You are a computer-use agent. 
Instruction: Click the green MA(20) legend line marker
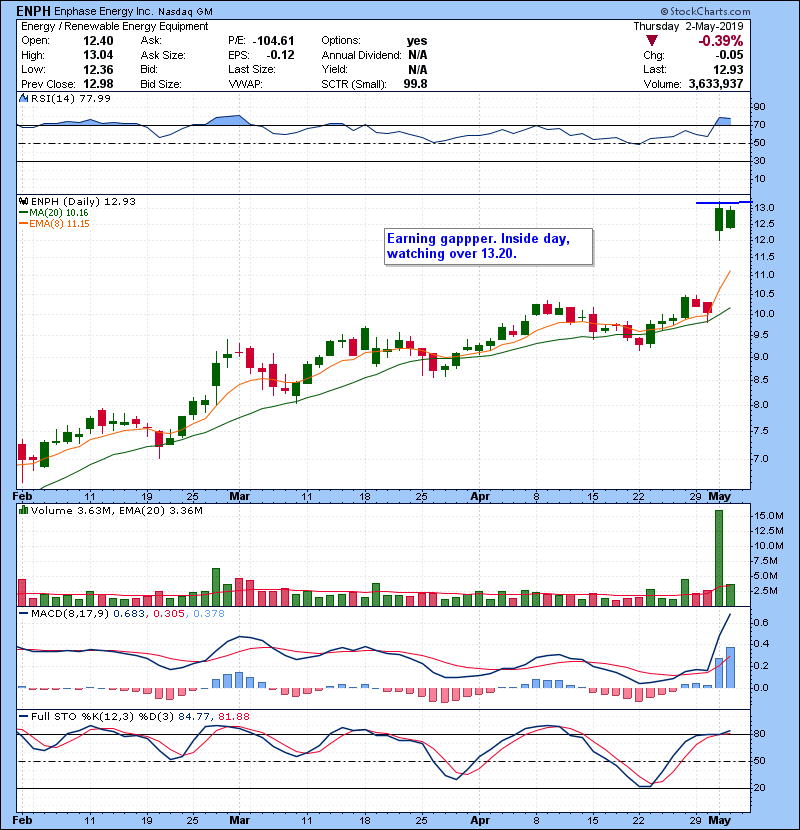click(x=24, y=212)
